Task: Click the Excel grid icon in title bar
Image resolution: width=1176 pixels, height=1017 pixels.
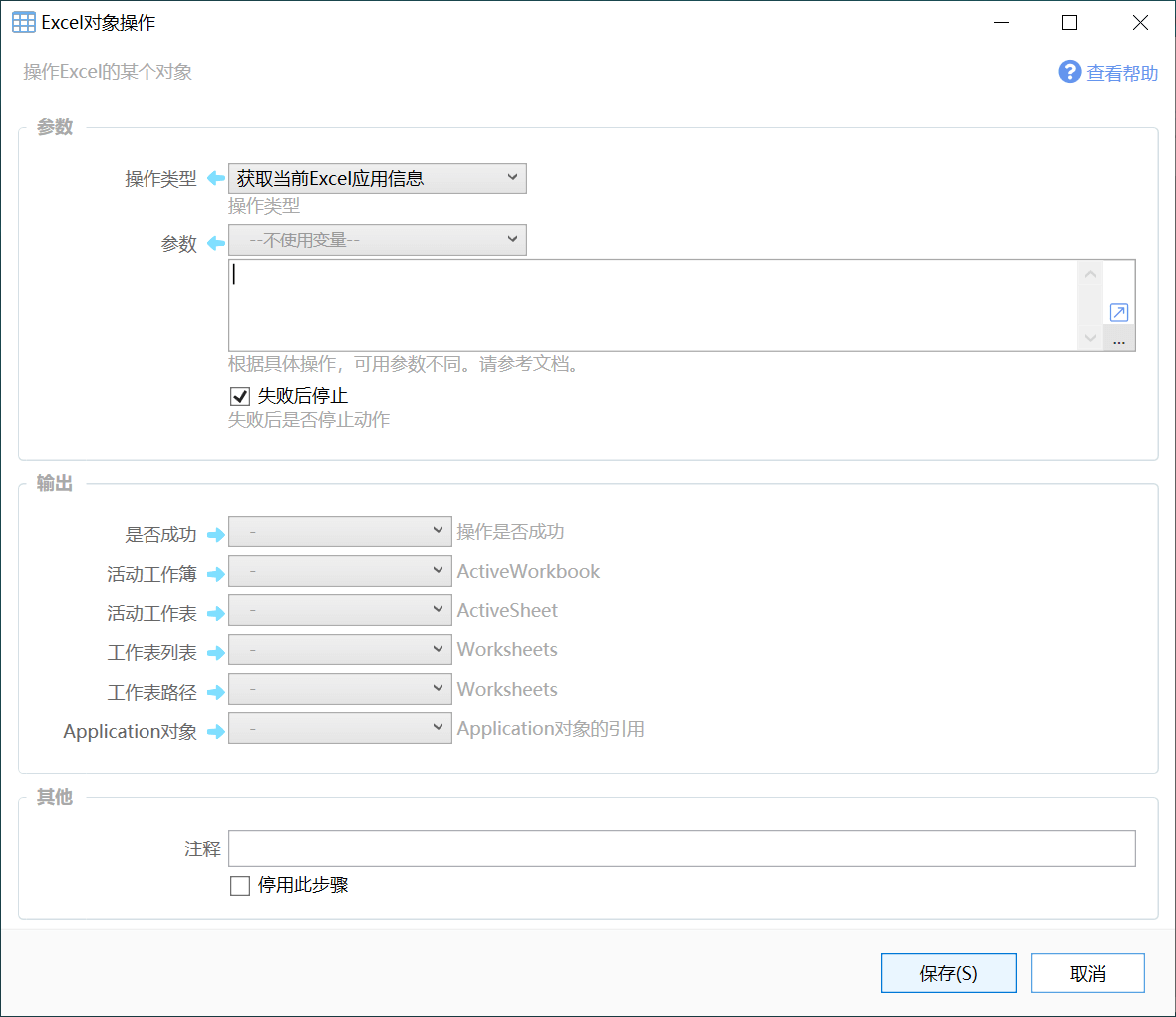Action: coord(23,23)
